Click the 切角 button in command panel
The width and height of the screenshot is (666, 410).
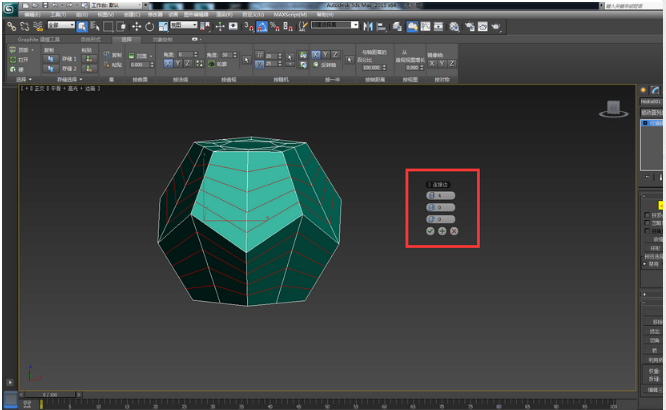[x=654, y=341]
